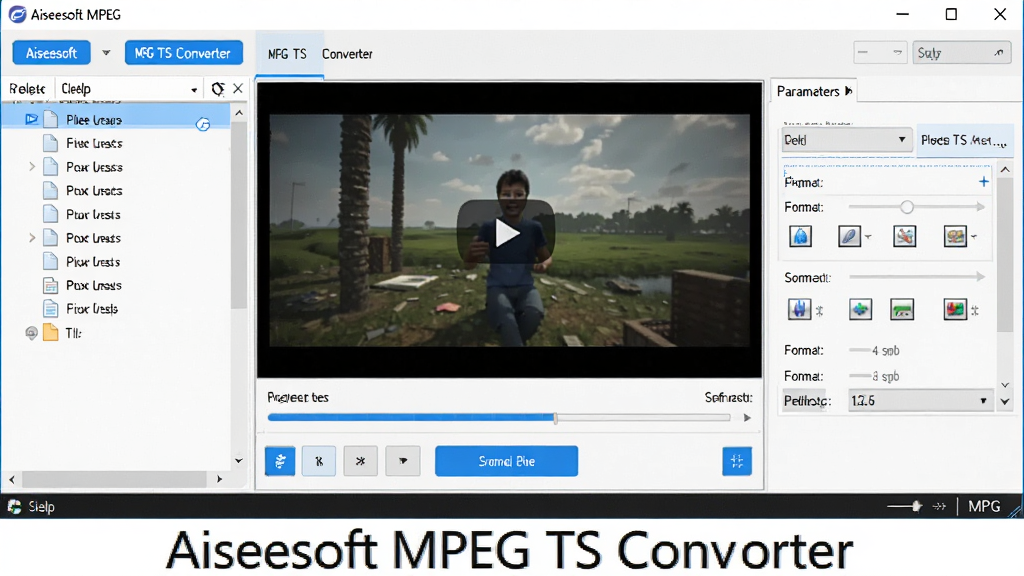Adjust the status bar zoom slider
Viewport: 1024px width, 576px height.
[x=916, y=506]
